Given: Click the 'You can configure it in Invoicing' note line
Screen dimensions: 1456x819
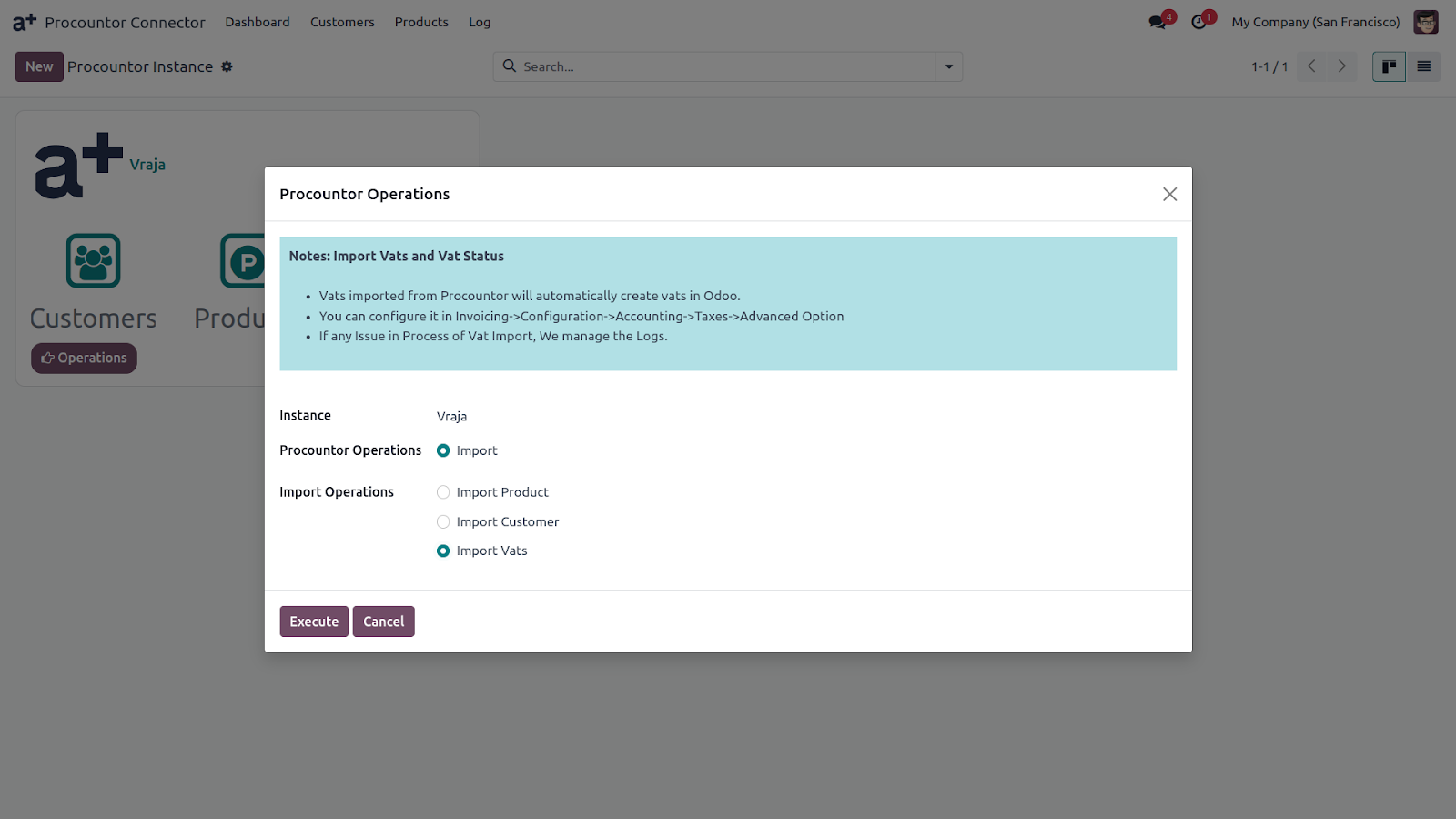Looking at the screenshot, I should (581, 316).
